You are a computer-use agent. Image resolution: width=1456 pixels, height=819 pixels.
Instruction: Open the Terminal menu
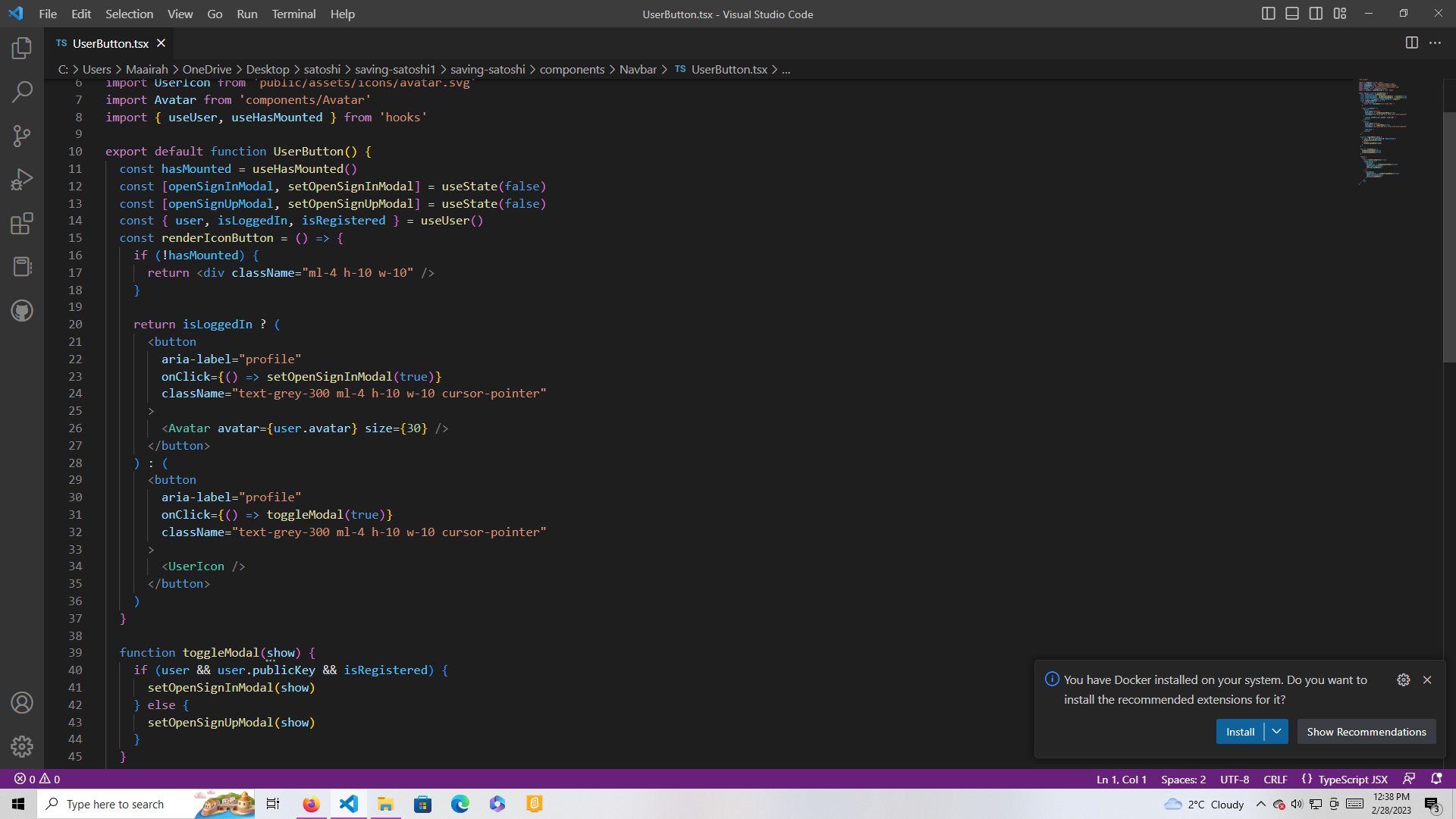pyautogui.click(x=293, y=14)
